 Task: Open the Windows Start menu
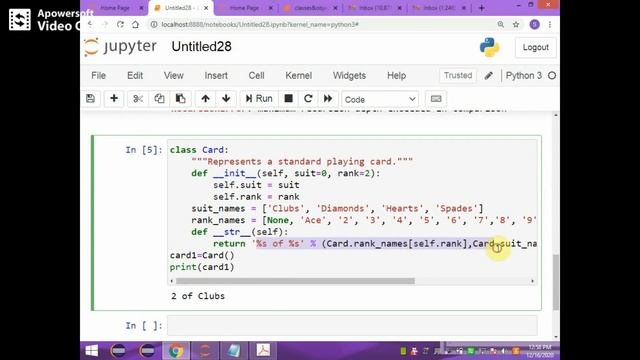[92, 351]
